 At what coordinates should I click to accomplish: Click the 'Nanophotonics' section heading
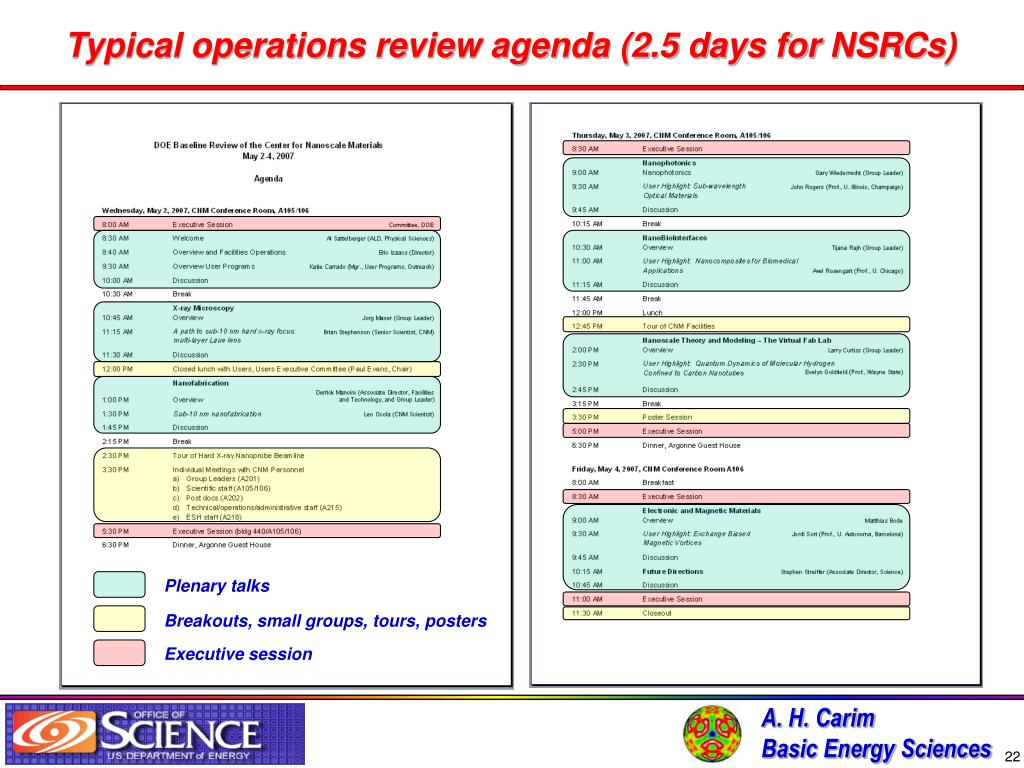click(x=669, y=163)
